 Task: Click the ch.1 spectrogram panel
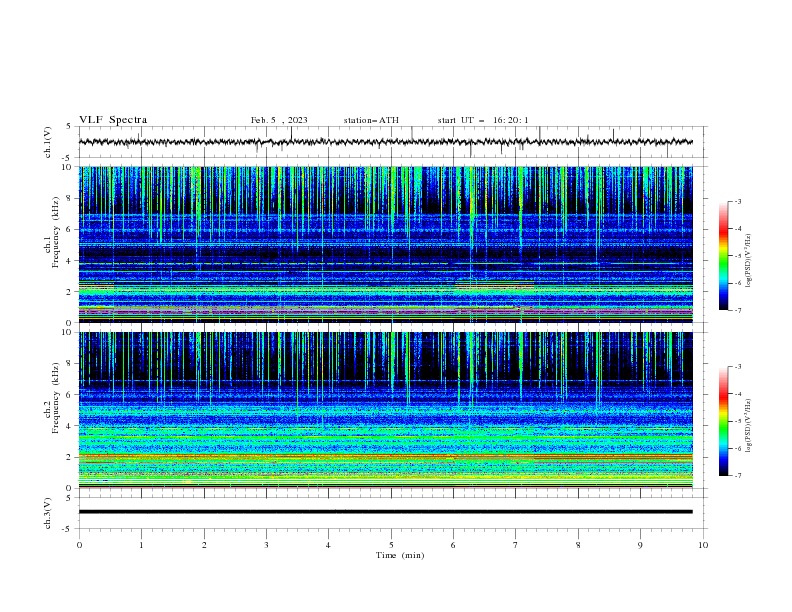pyautogui.click(x=385, y=244)
